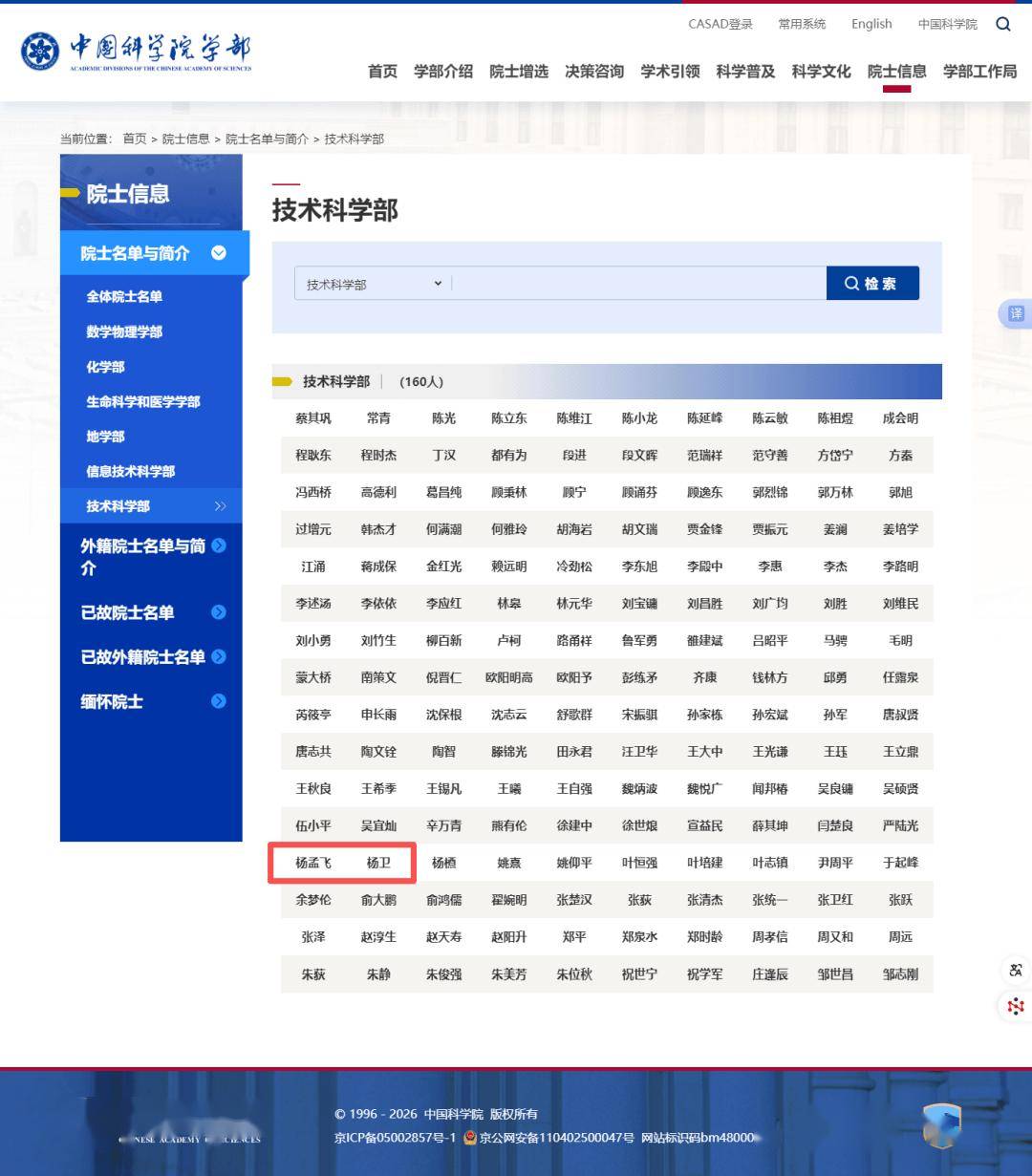Viewport: 1032px width, 1176px height.
Task: Switch to English version link
Action: (x=871, y=24)
